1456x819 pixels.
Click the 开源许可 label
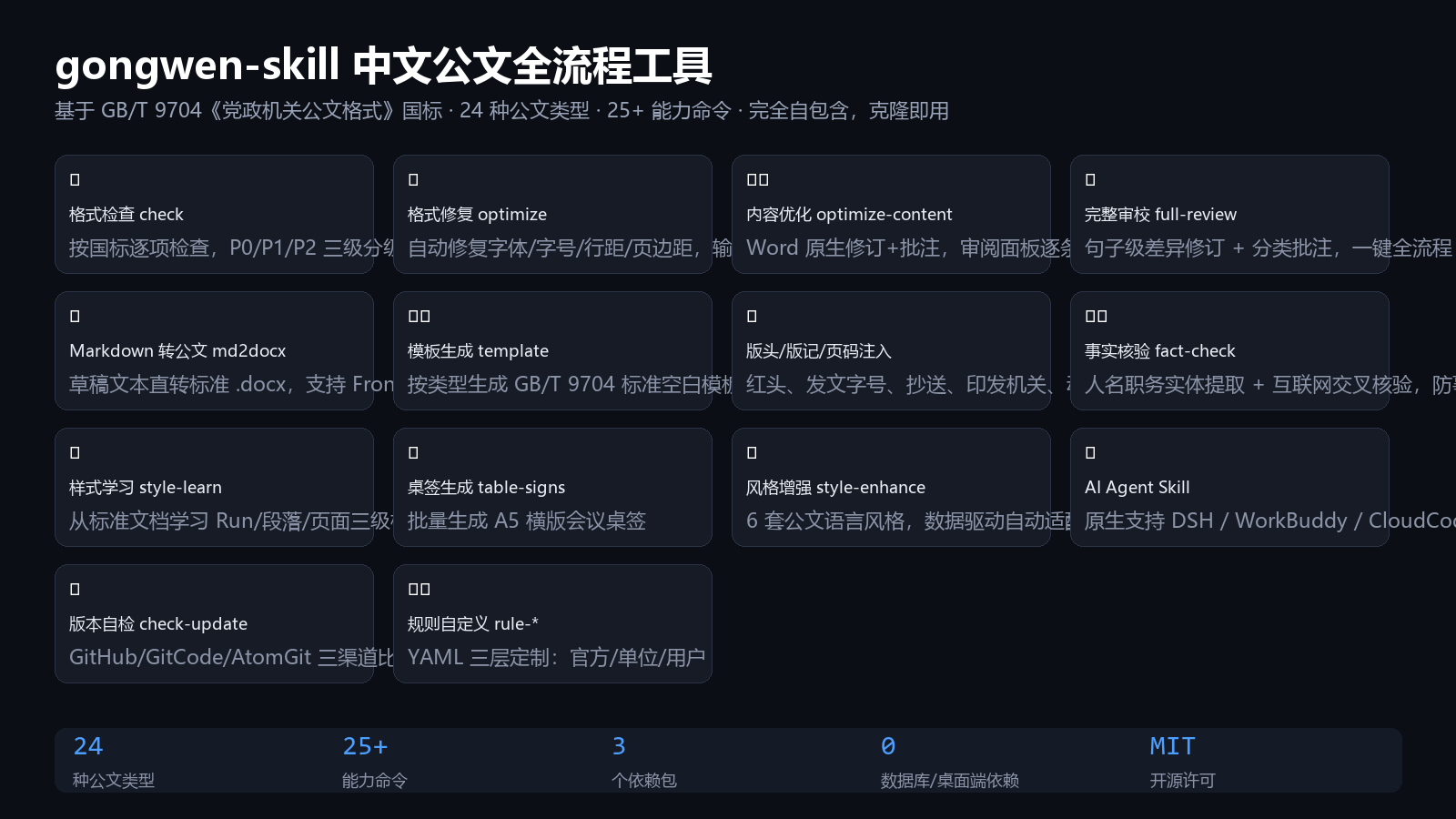coord(1183,781)
